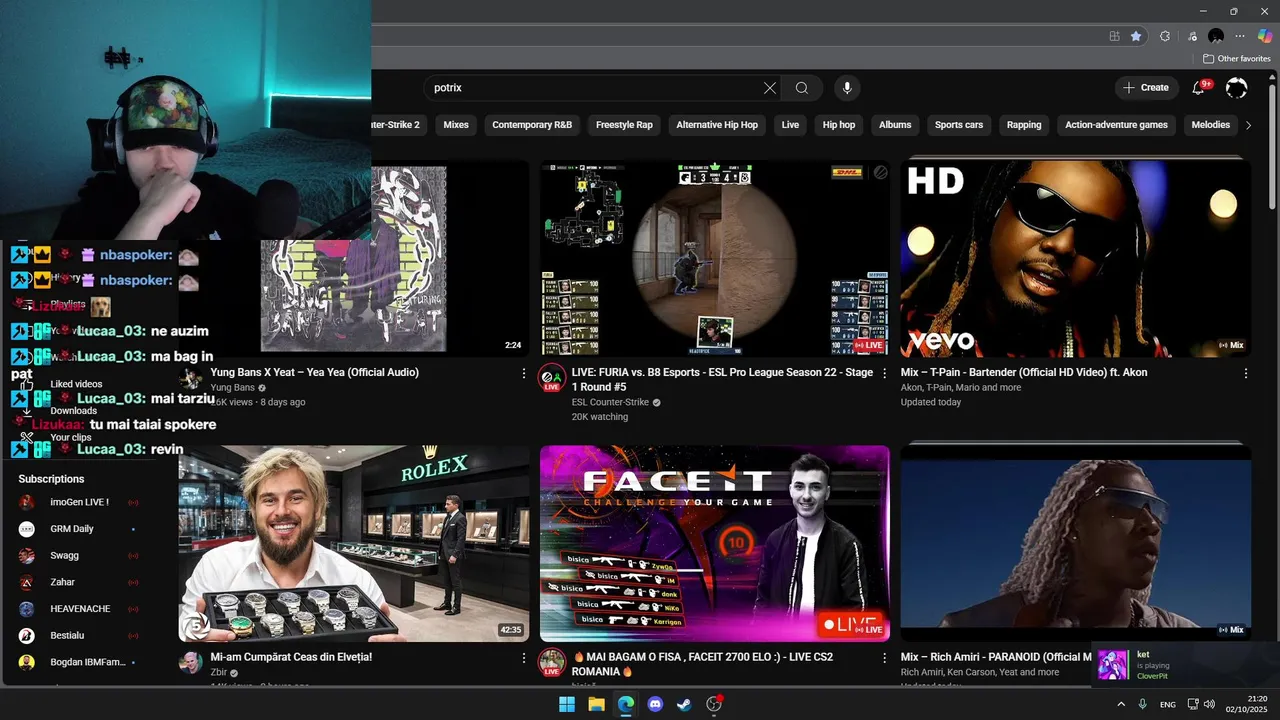
Task: Select Contemporary R&B filter chip
Action: point(532,125)
